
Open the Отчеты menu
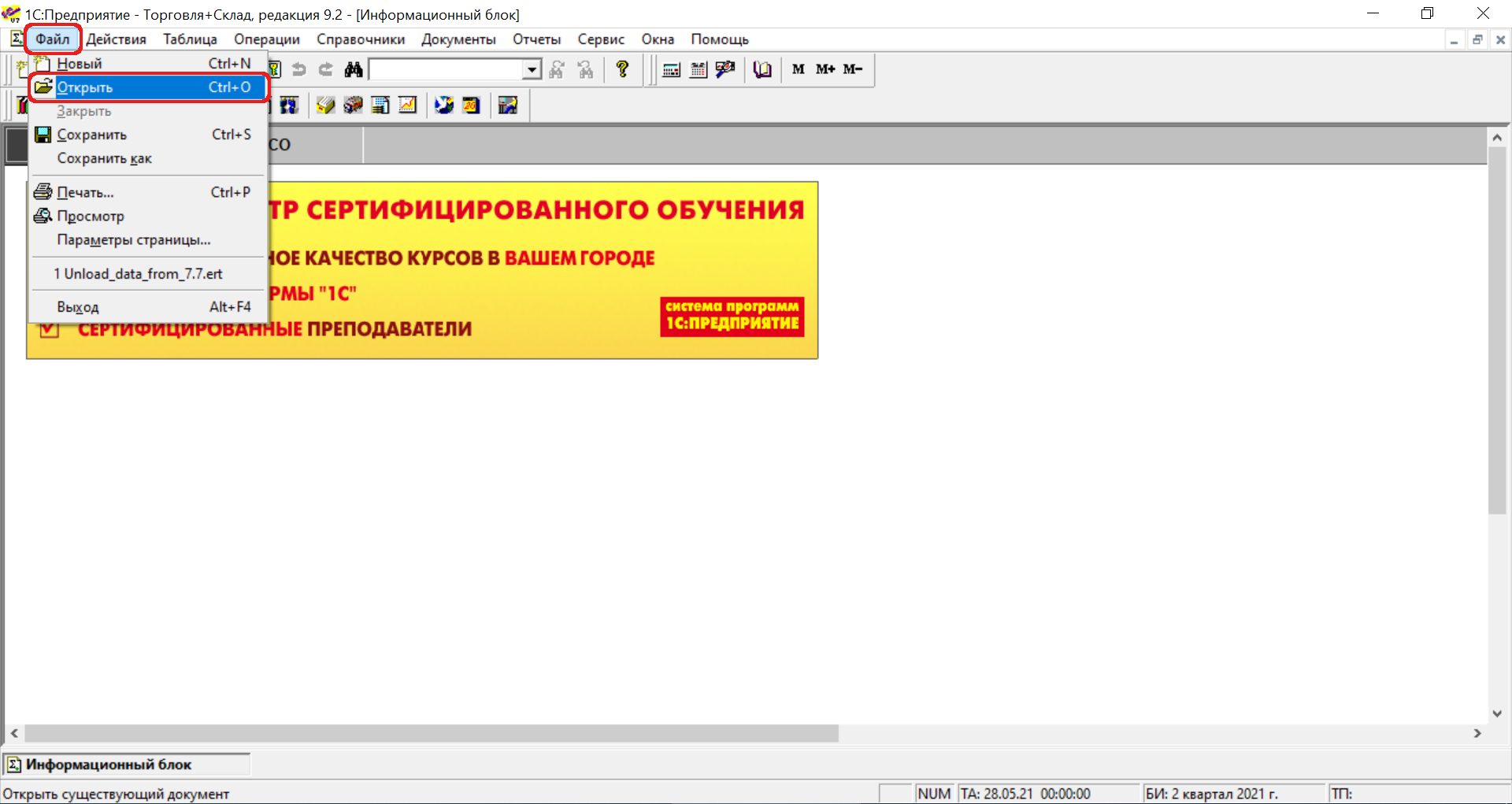coord(537,39)
